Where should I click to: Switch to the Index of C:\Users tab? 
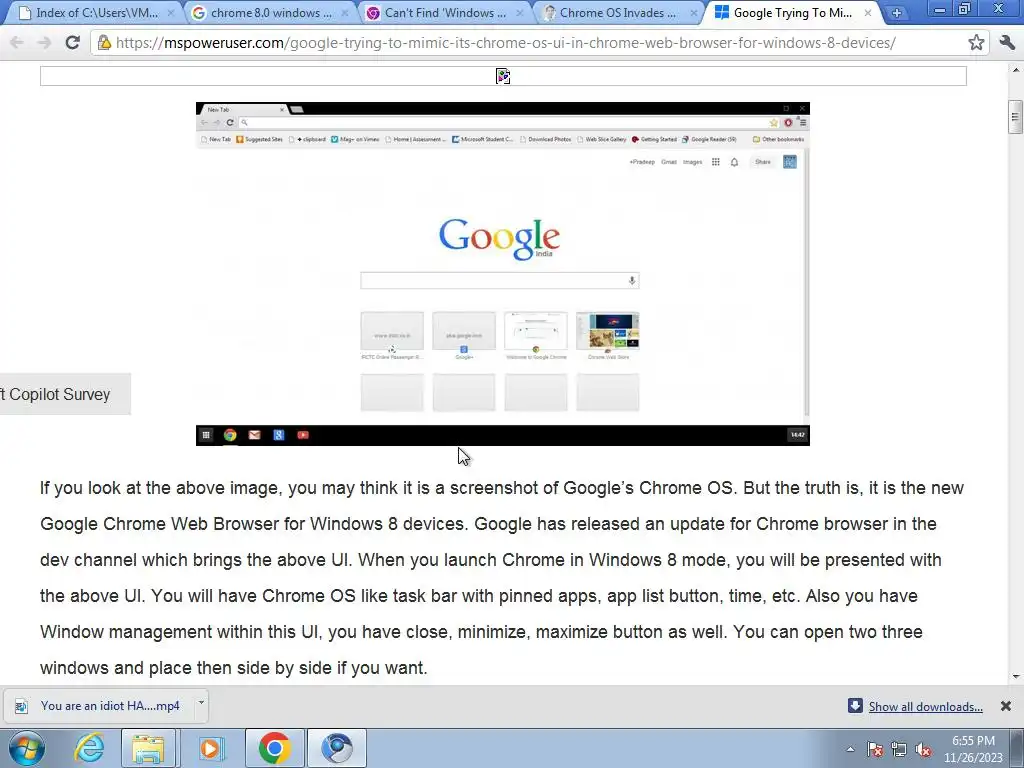coord(97,13)
